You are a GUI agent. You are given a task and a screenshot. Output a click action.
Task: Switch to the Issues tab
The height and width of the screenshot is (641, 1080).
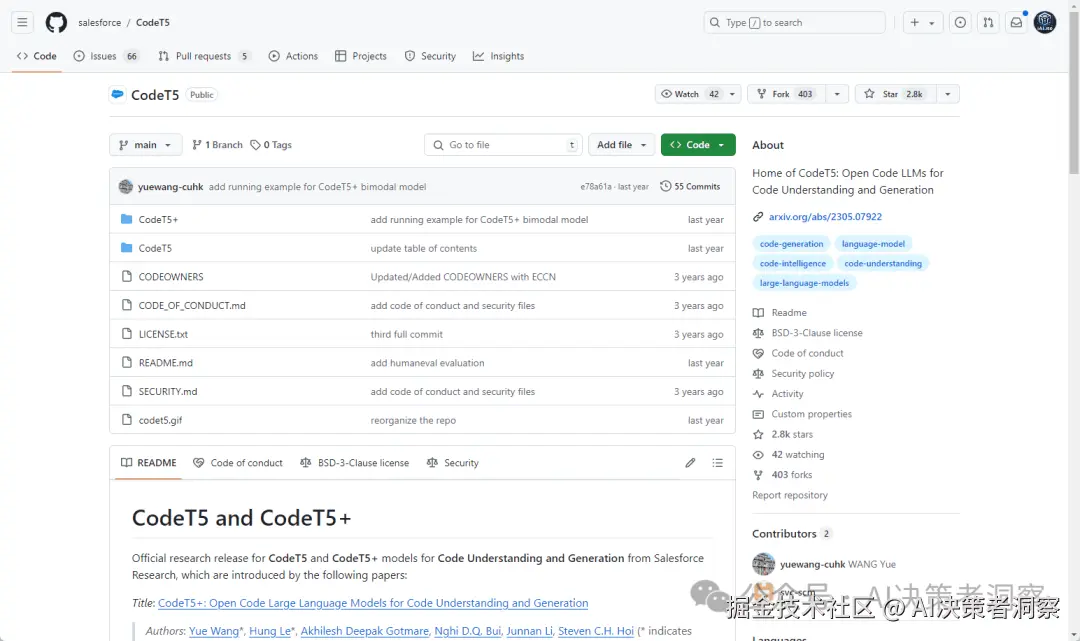(106, 56)
